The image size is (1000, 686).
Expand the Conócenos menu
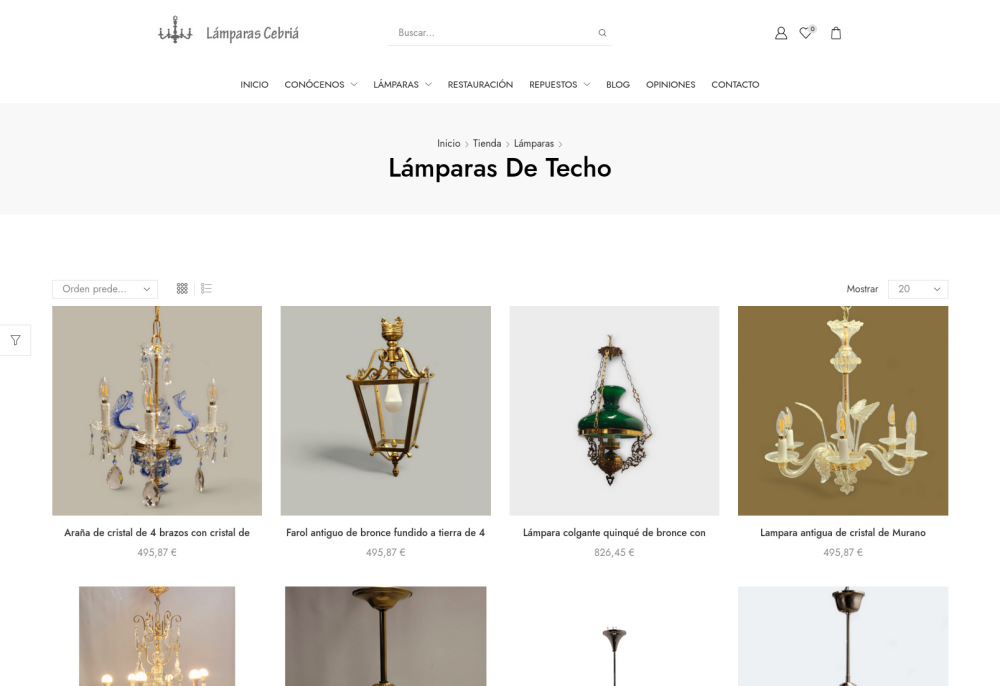point(320,84)
